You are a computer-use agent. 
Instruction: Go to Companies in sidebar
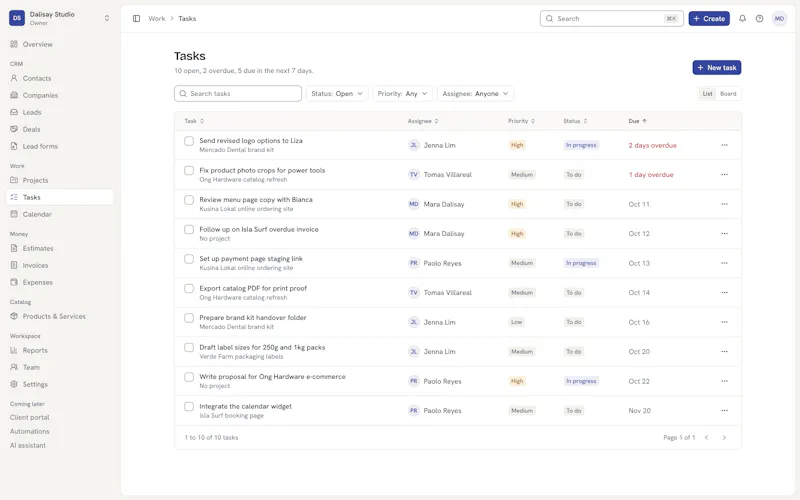coord(60,95)
